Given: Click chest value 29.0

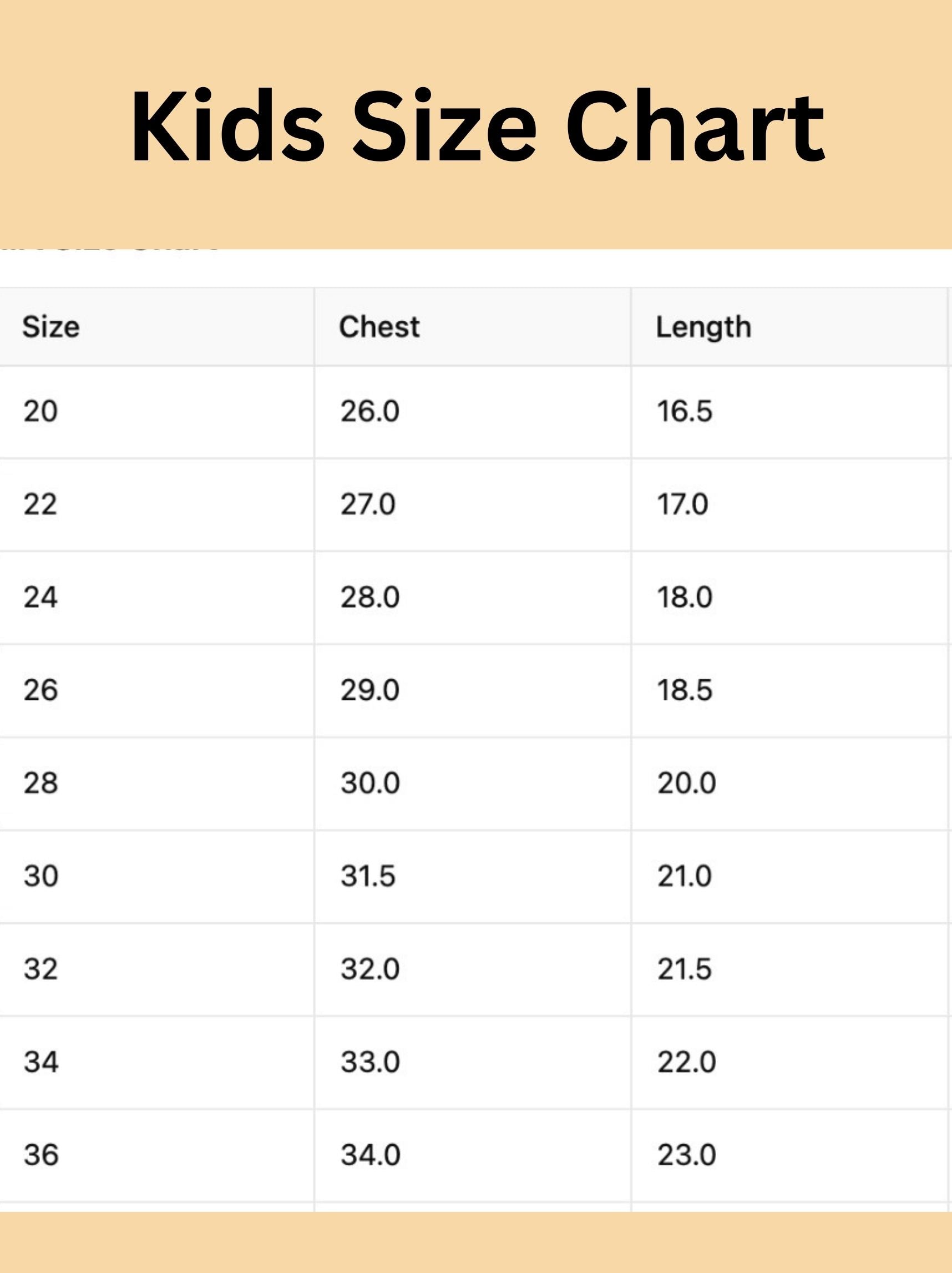Looking at the screenshot, I should 369,690.
